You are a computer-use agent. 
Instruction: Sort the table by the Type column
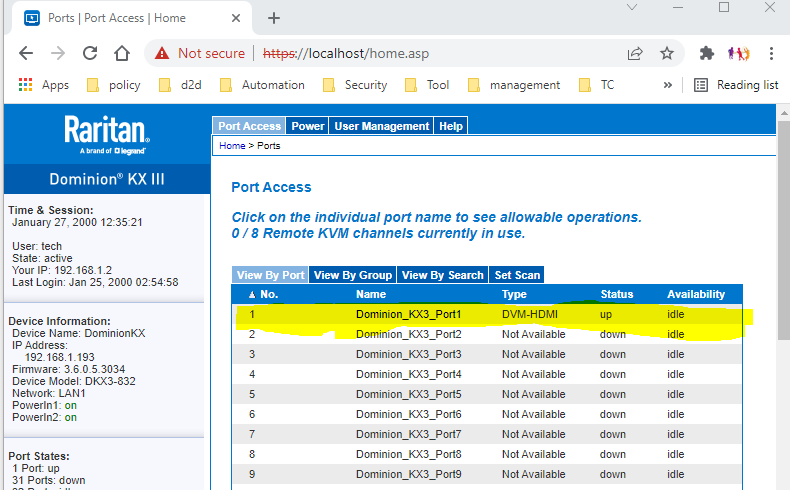[x=514, y=294]
